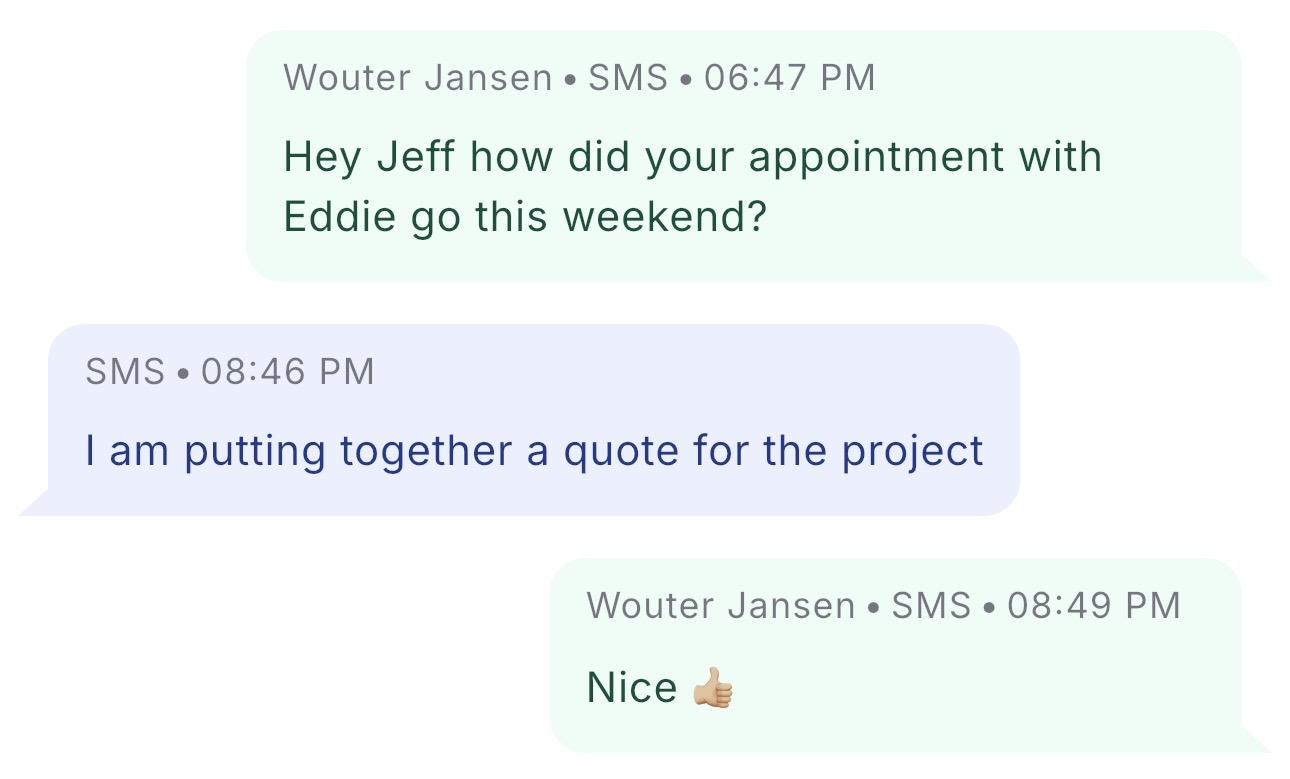The width and height of the screenshot is (1290, 779).
Task: Click SMS label on the 08:46 PM message
Action: pos(125,372)
